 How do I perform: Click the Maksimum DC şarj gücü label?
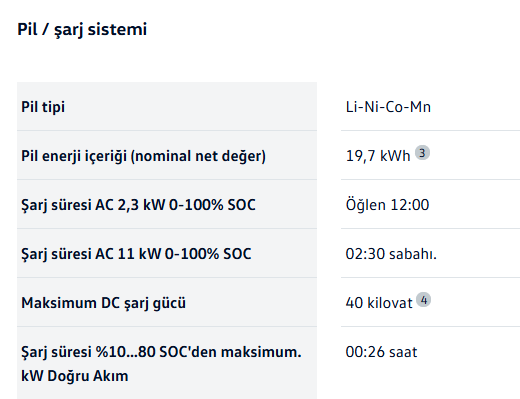coord(103,303)
